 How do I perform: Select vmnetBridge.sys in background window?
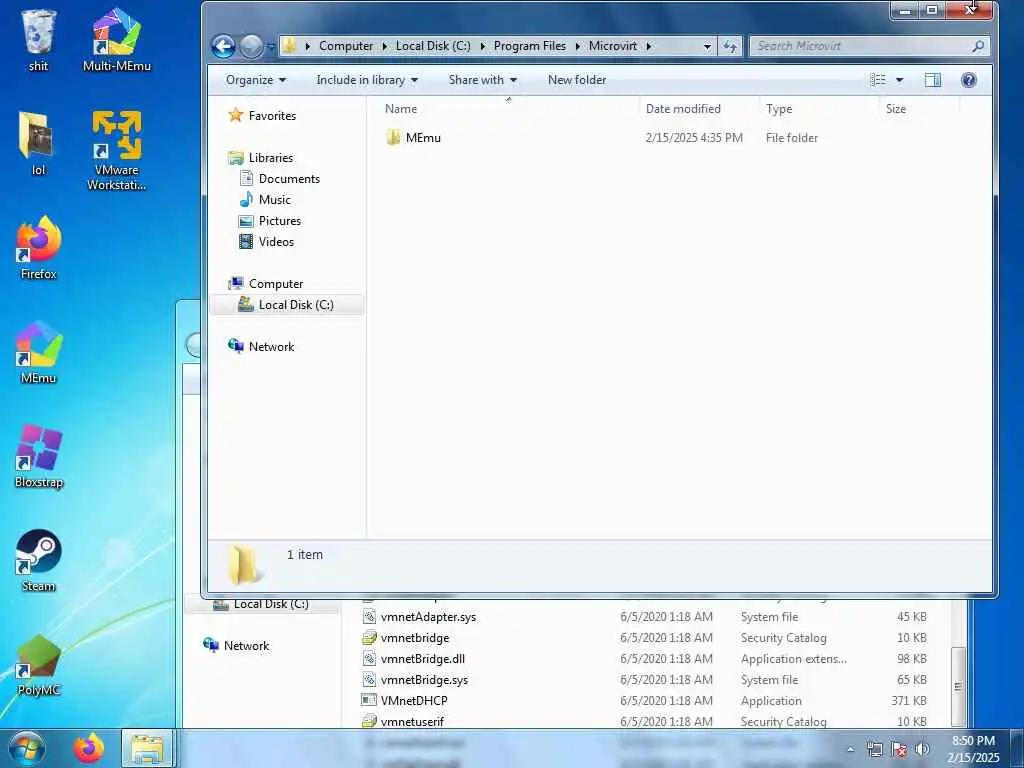pyautogui.click(x=424, y=680)
